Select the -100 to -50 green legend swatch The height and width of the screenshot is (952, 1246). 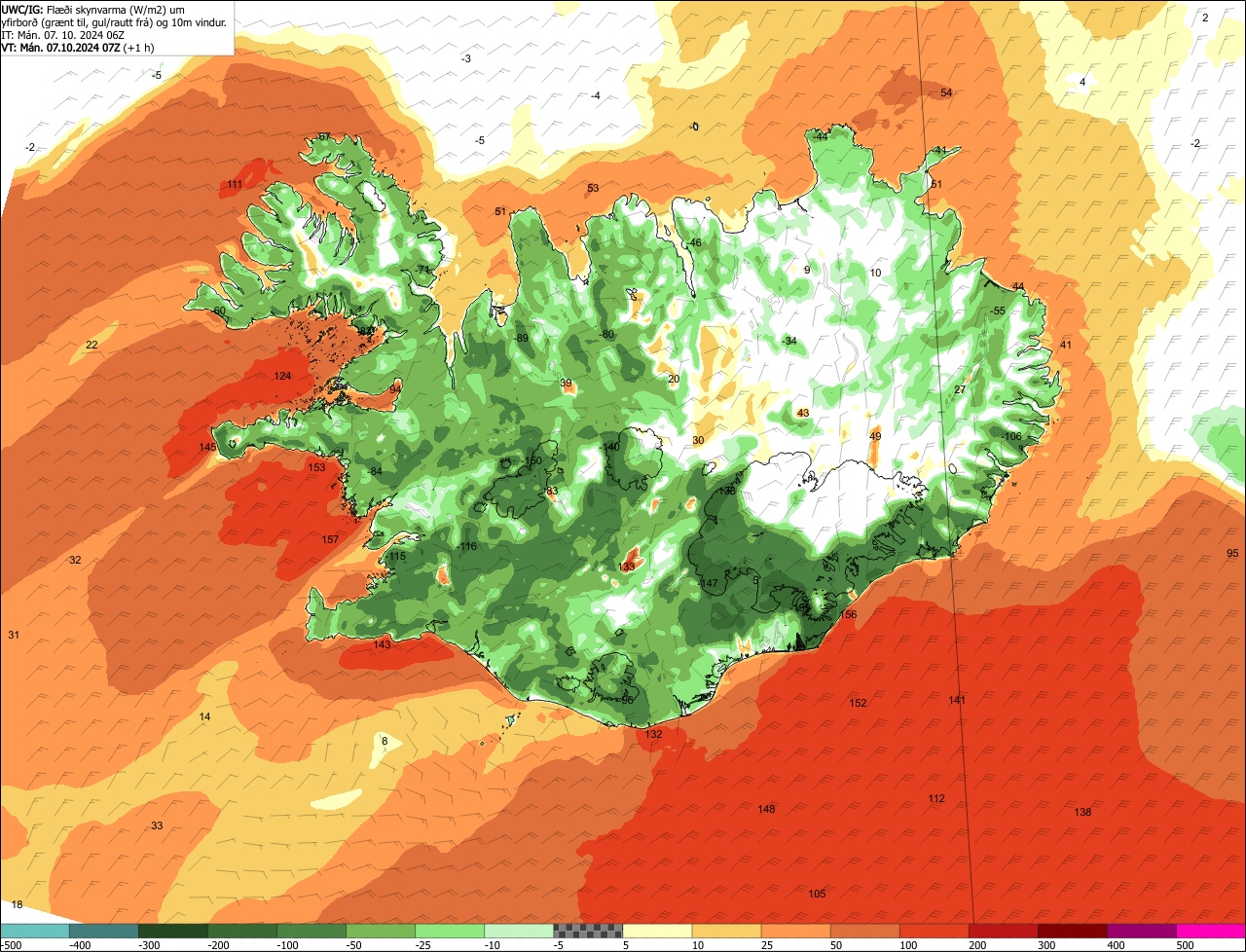click(x=311, y=931)
